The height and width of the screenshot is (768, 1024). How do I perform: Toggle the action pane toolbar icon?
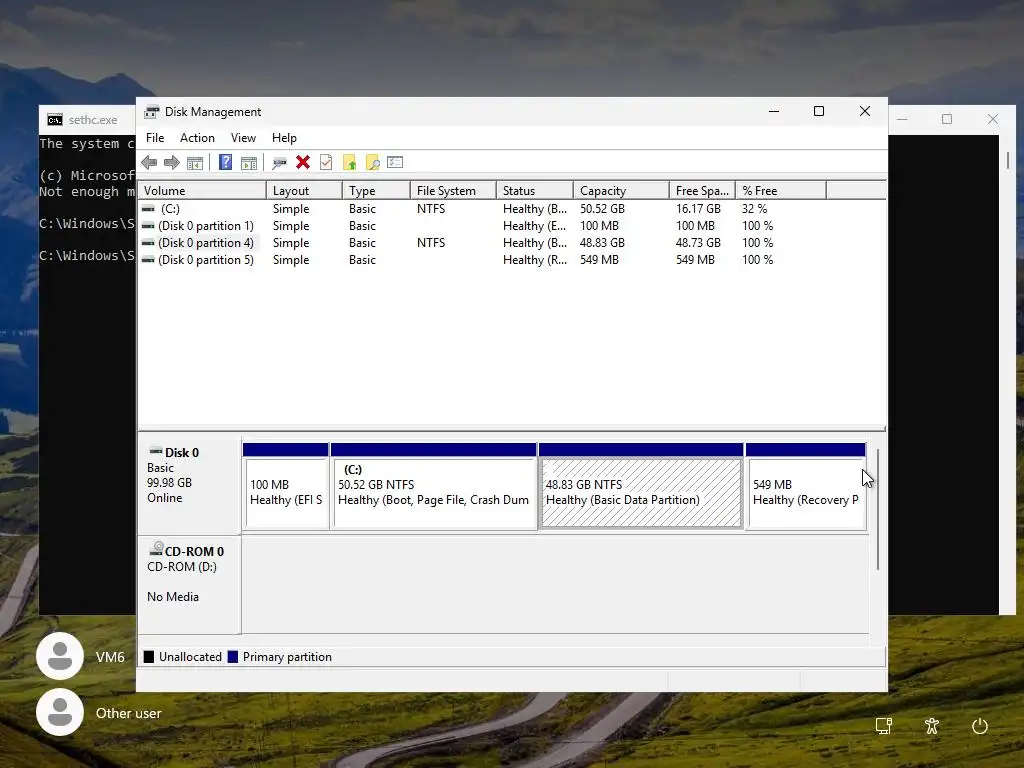tap(249, 163)
